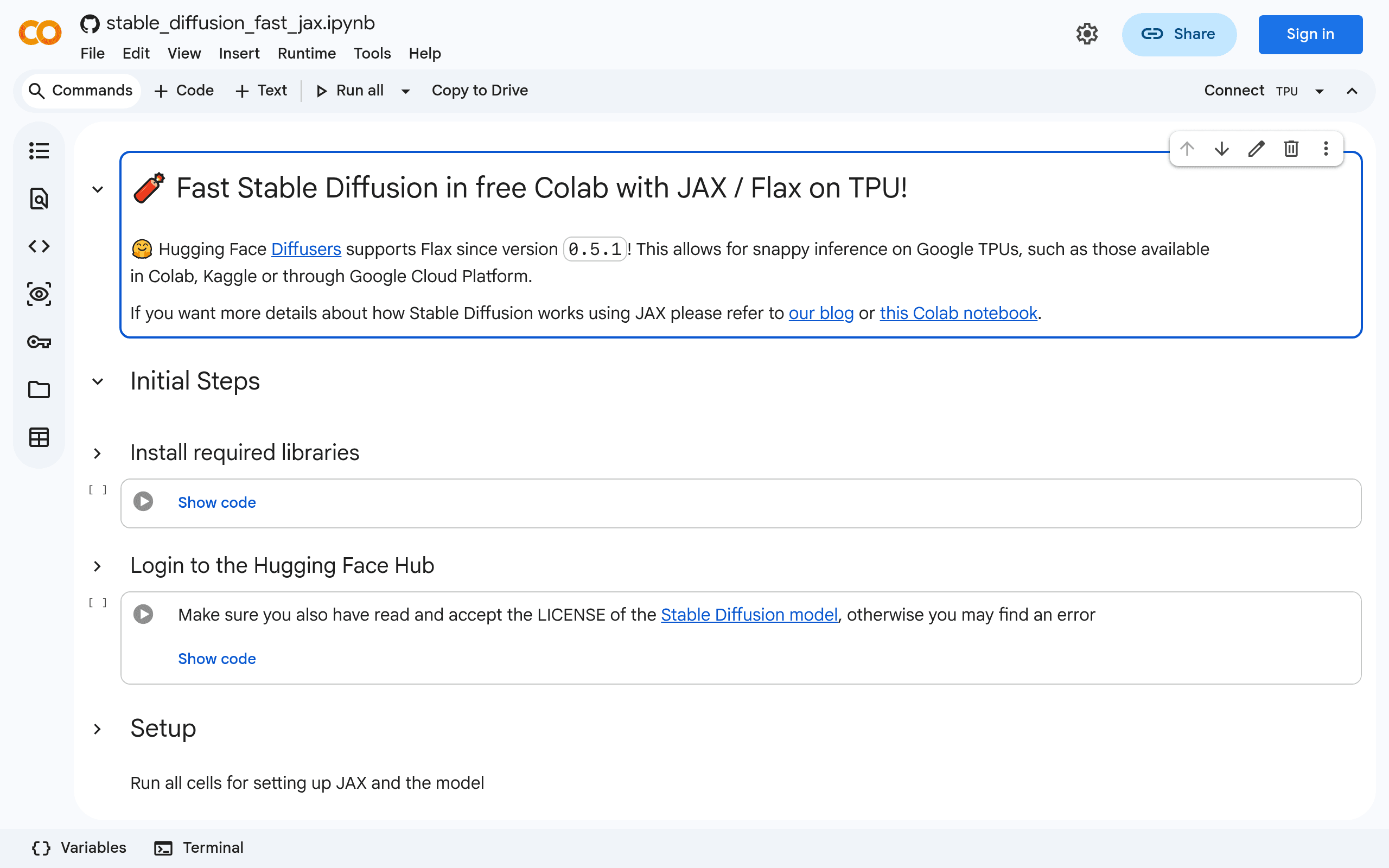
Task: Edit cell with pencil icon
Action: (1257, 149)
